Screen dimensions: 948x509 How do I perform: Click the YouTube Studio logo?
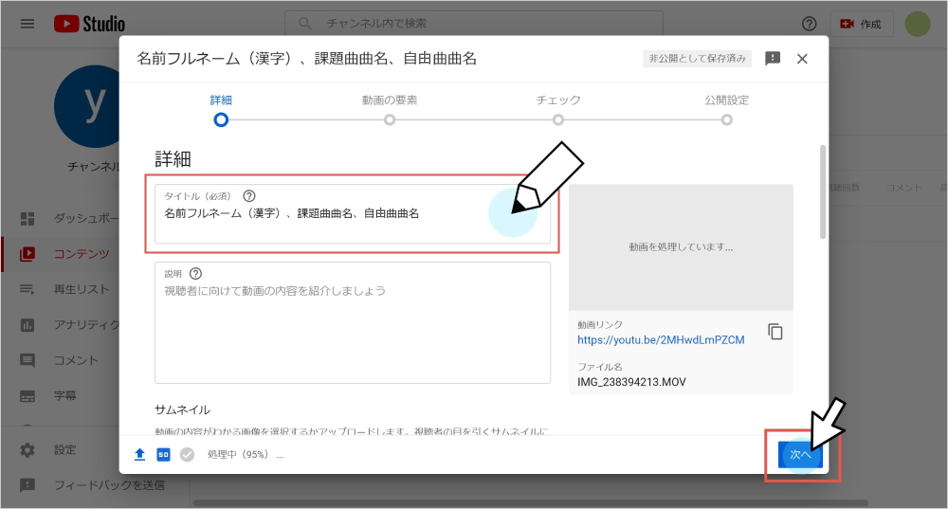[x=89, y=23]
